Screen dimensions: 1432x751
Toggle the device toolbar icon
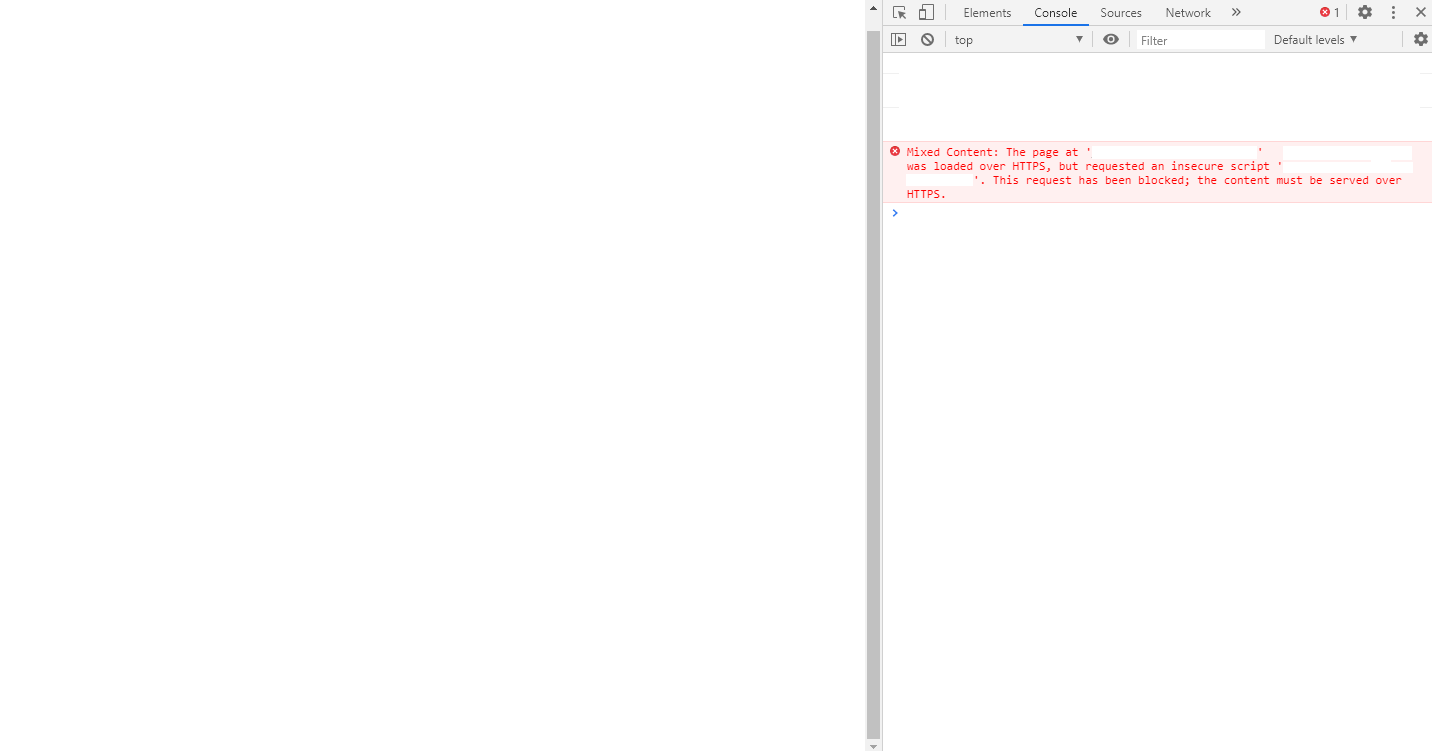click(x=926, y=13)
